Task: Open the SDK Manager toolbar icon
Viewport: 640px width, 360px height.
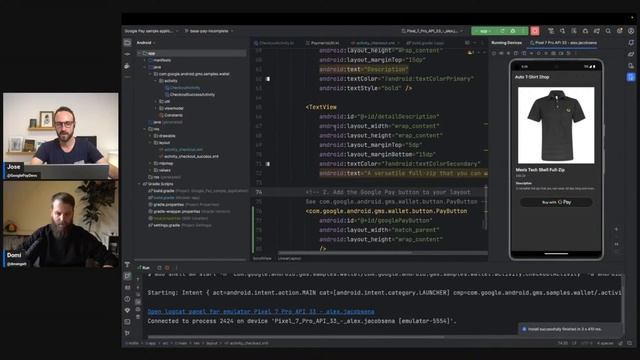Action: coord(585,31)
